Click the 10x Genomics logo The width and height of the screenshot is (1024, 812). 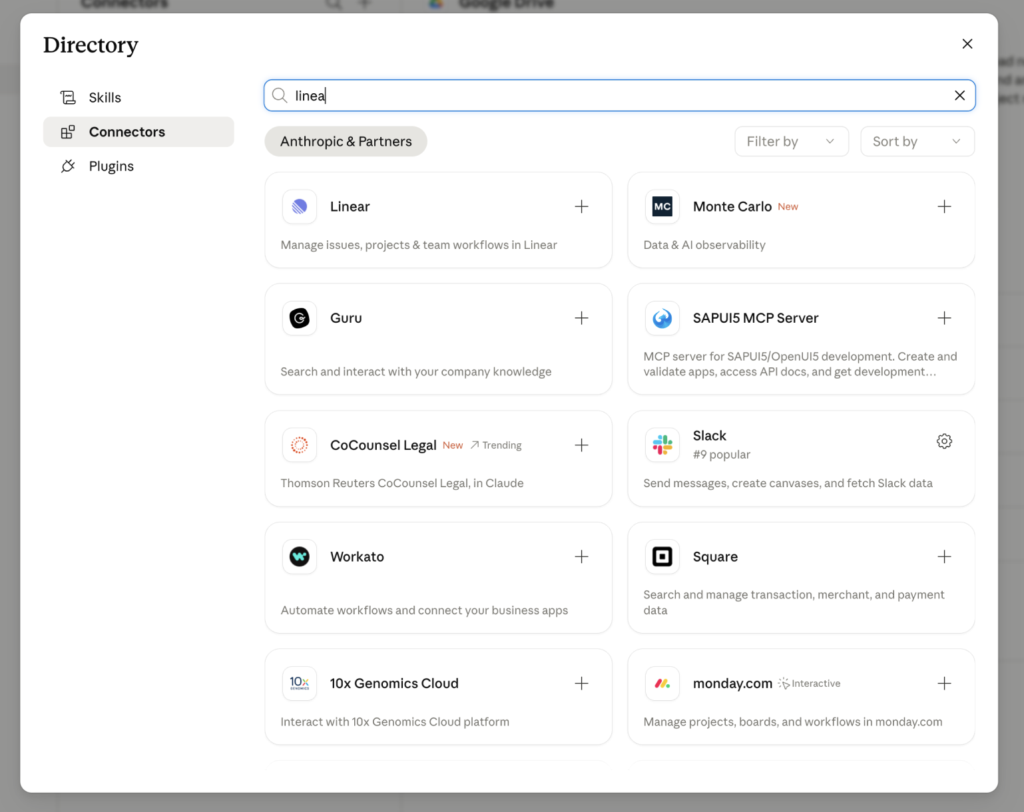point(299,683)
